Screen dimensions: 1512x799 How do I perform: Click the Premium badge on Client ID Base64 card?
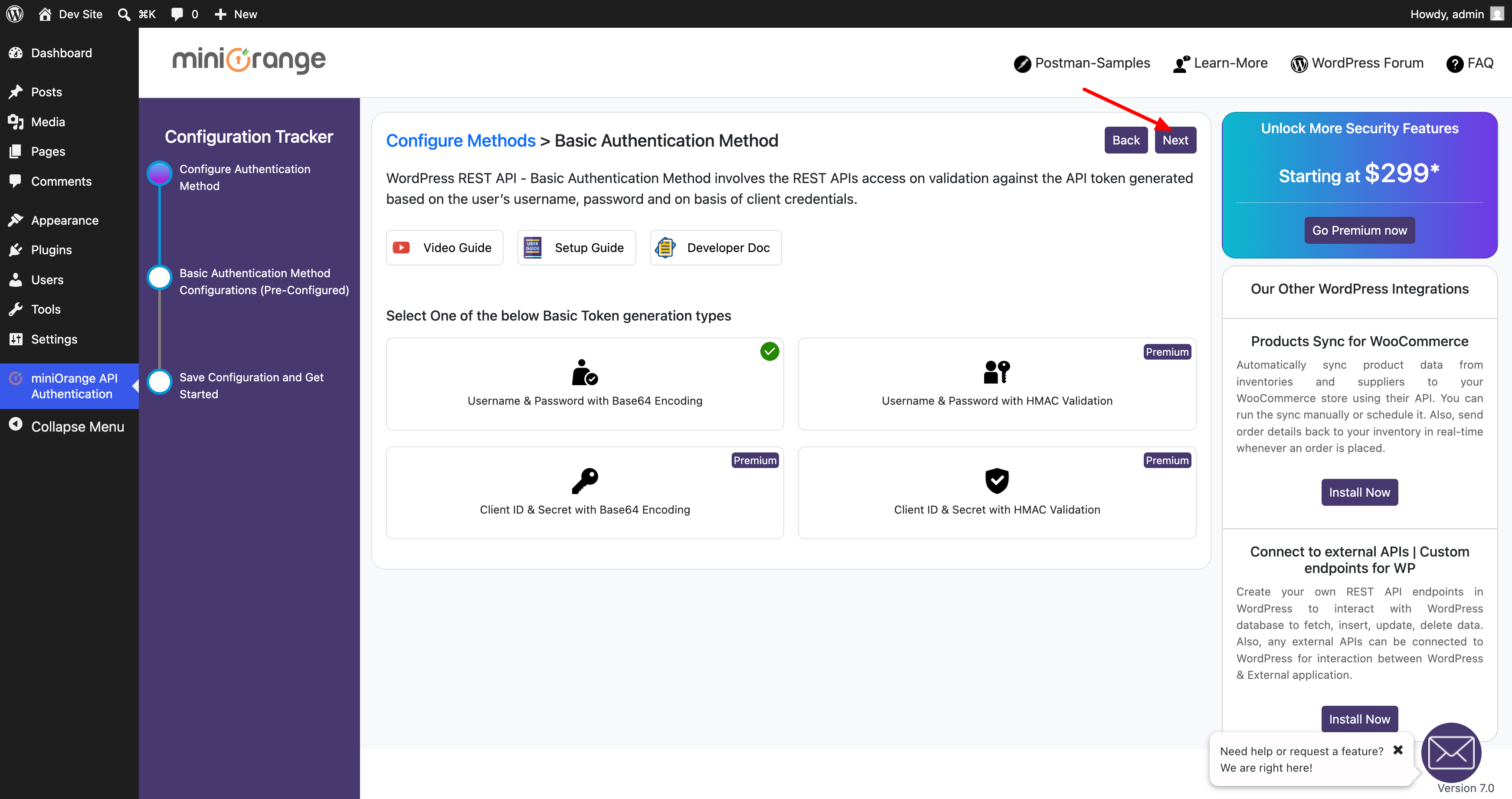(755, 460)
